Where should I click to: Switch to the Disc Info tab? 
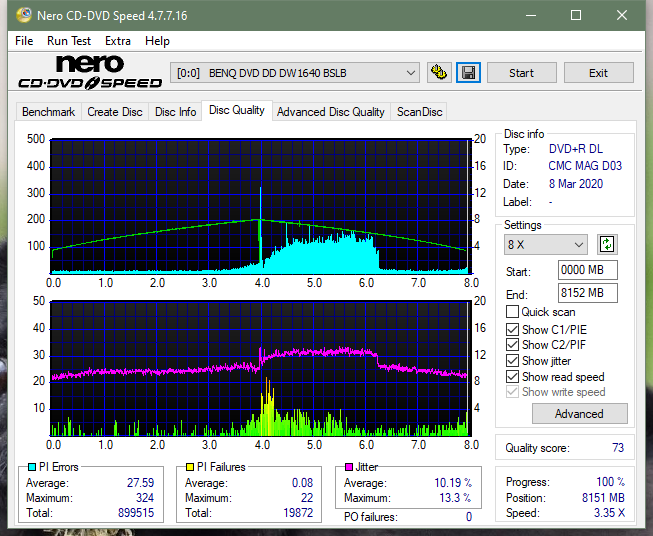(x=175, y=112)
